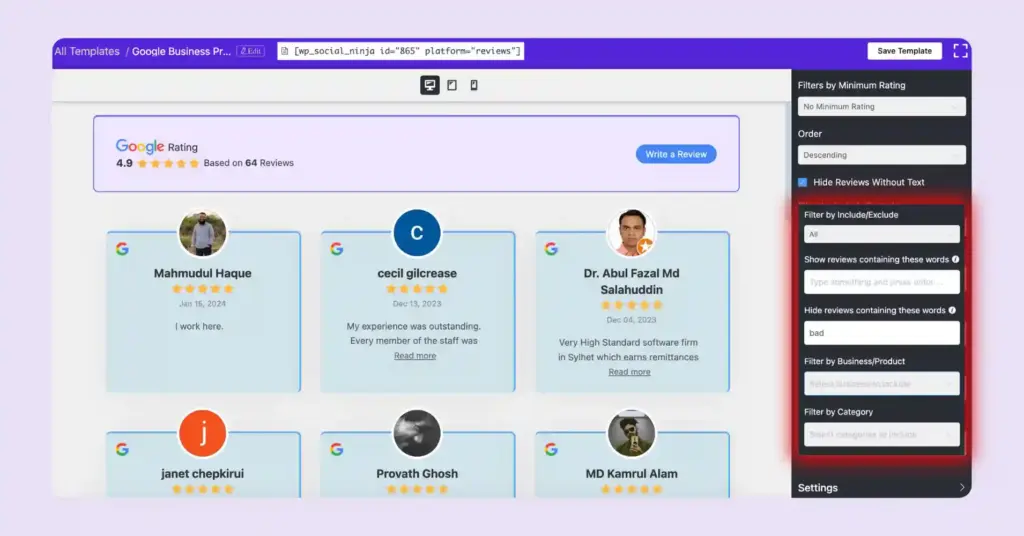This screenshot has height=536, width=1024.
Task: Open the Order dropdown set to Descending
Action: (x=882, y=155)
